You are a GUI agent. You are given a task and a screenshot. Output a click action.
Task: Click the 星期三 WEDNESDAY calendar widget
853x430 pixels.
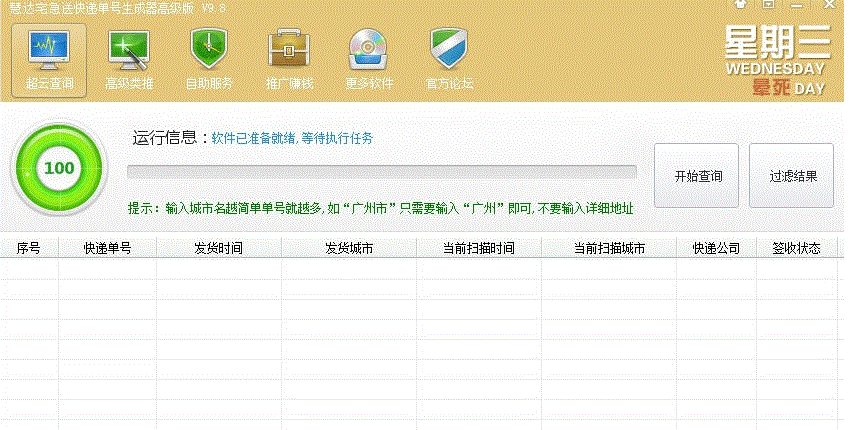click(776, 60)
